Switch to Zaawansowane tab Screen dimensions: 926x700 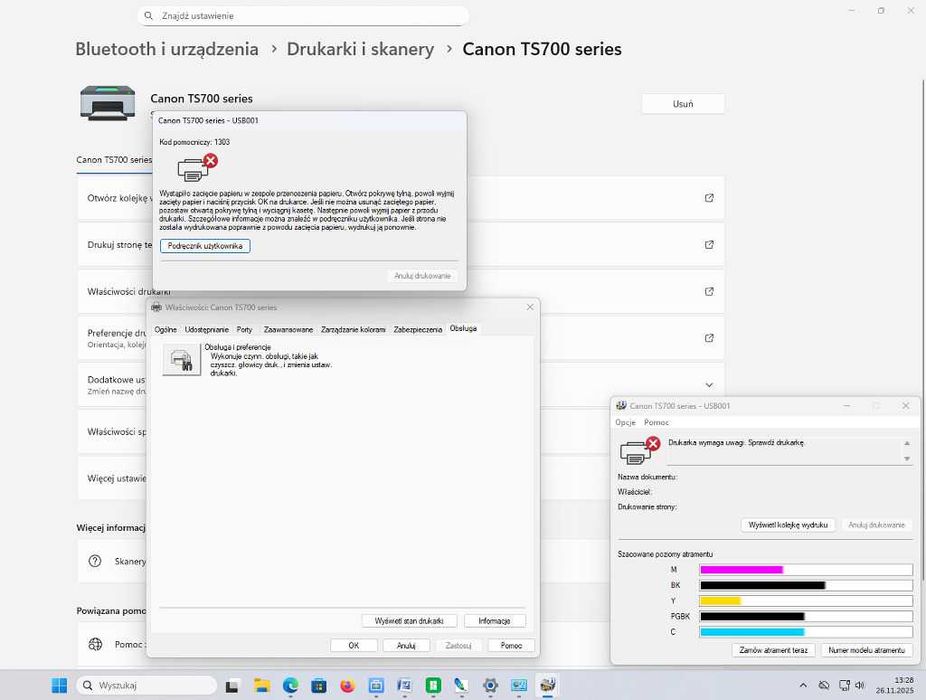[288, 330]
